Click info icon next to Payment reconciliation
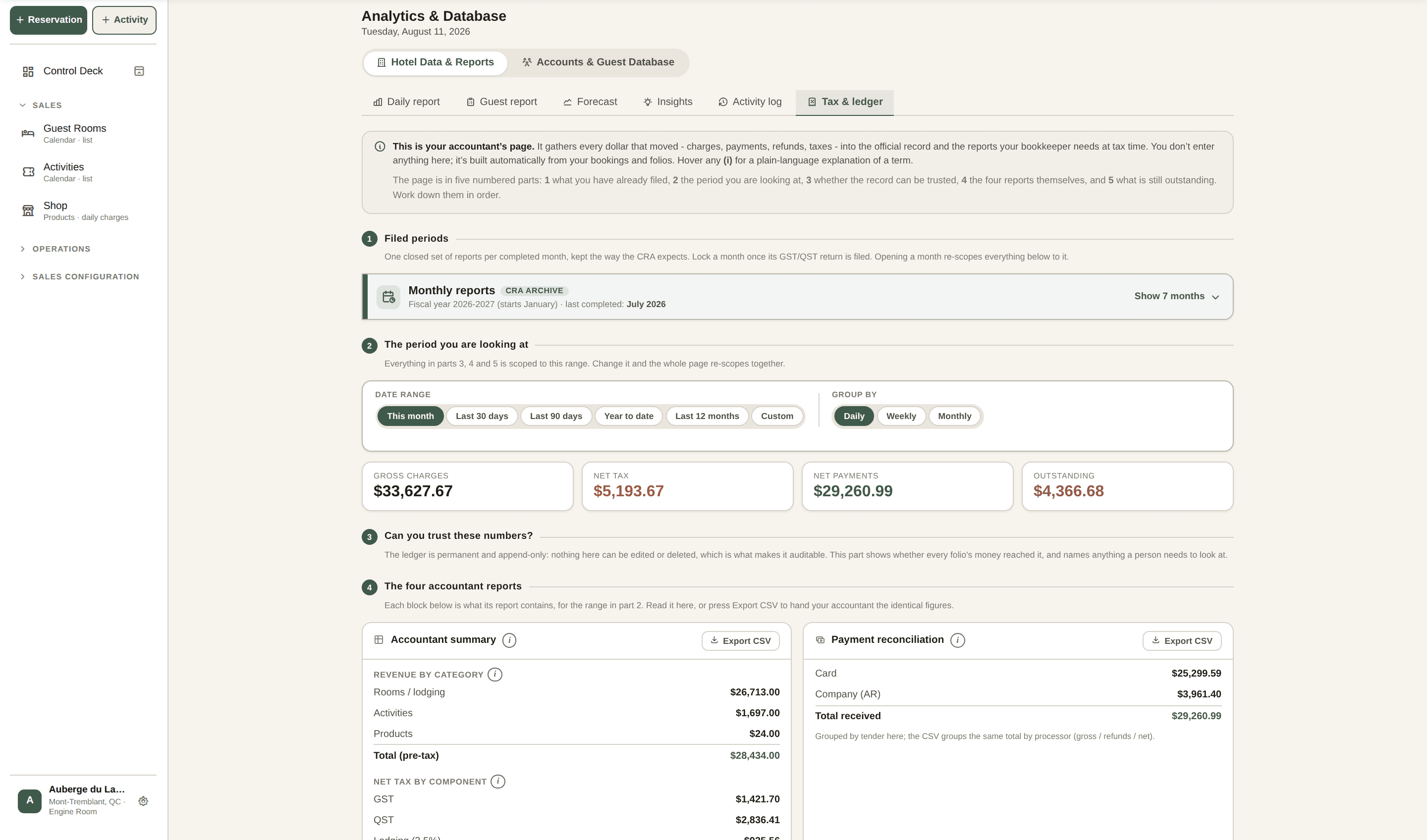1427x840 pixels. pyautogui.click(x=957, y=640)
